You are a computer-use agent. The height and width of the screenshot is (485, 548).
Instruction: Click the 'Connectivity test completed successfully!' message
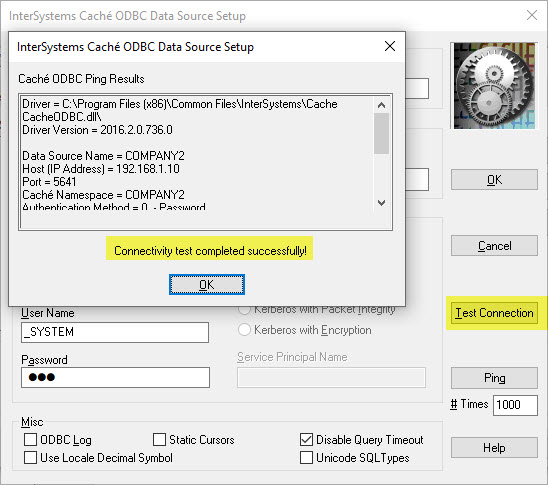click(x=210, y=251)
